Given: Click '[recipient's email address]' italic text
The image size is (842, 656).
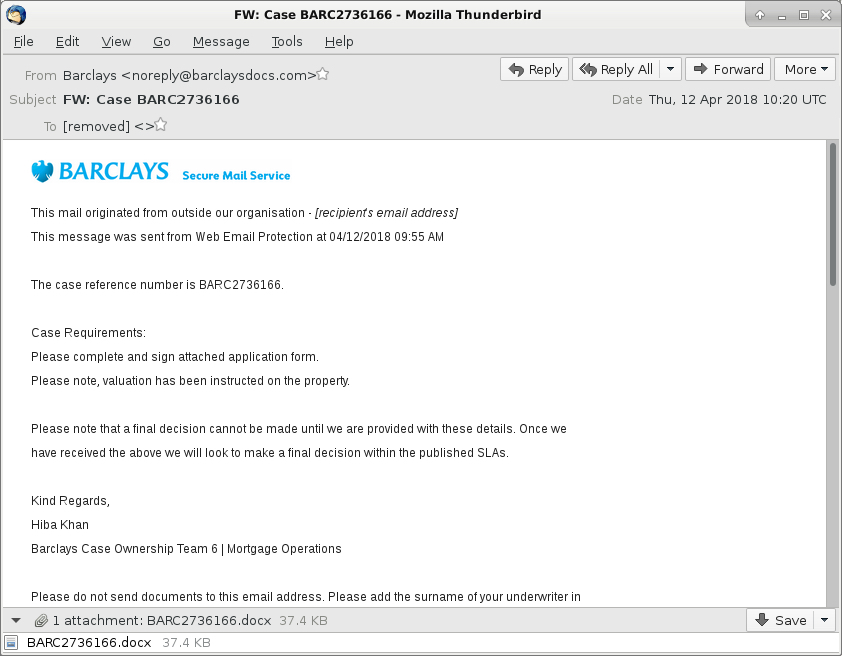Looking at the screenshot, I should pyautogui.click(x=387, y=213).
